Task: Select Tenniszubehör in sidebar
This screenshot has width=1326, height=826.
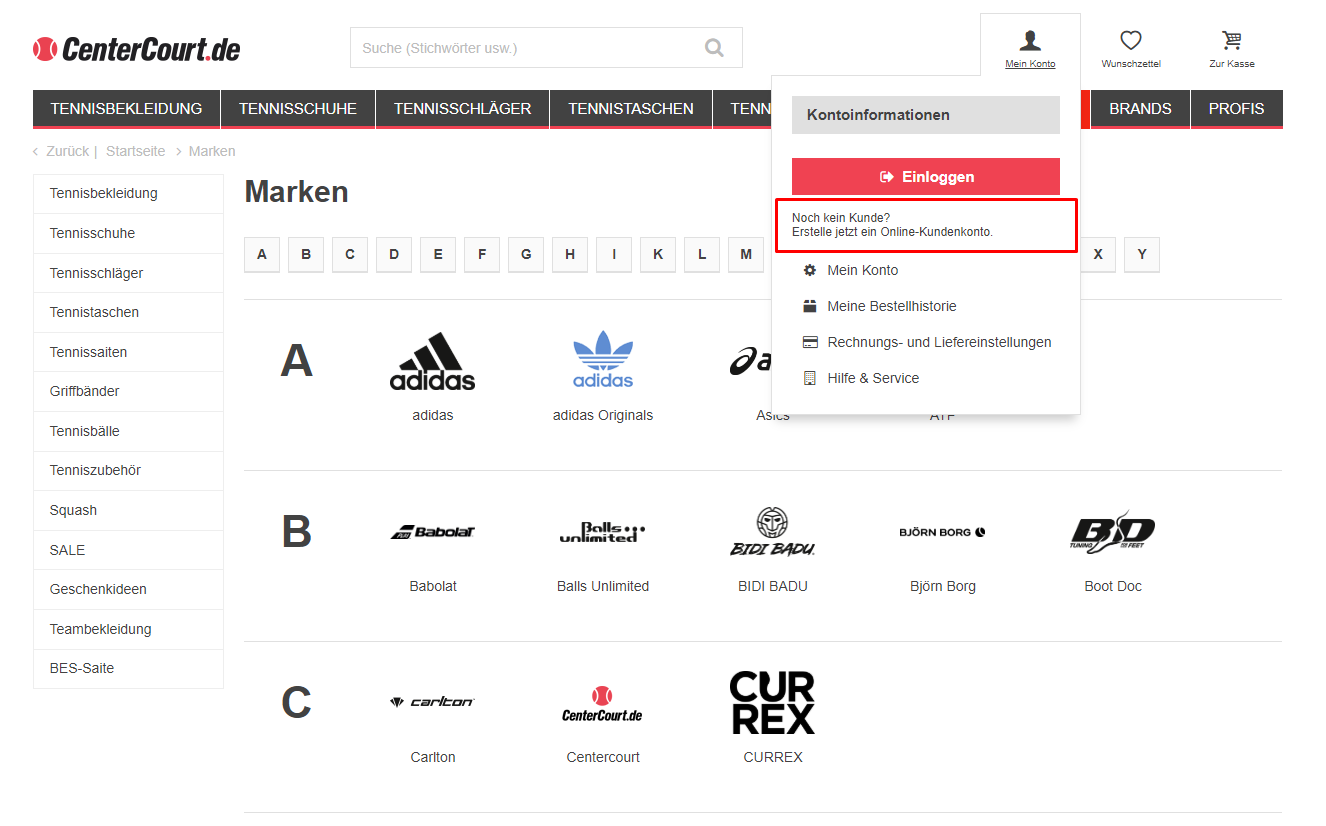Action: 128,470
